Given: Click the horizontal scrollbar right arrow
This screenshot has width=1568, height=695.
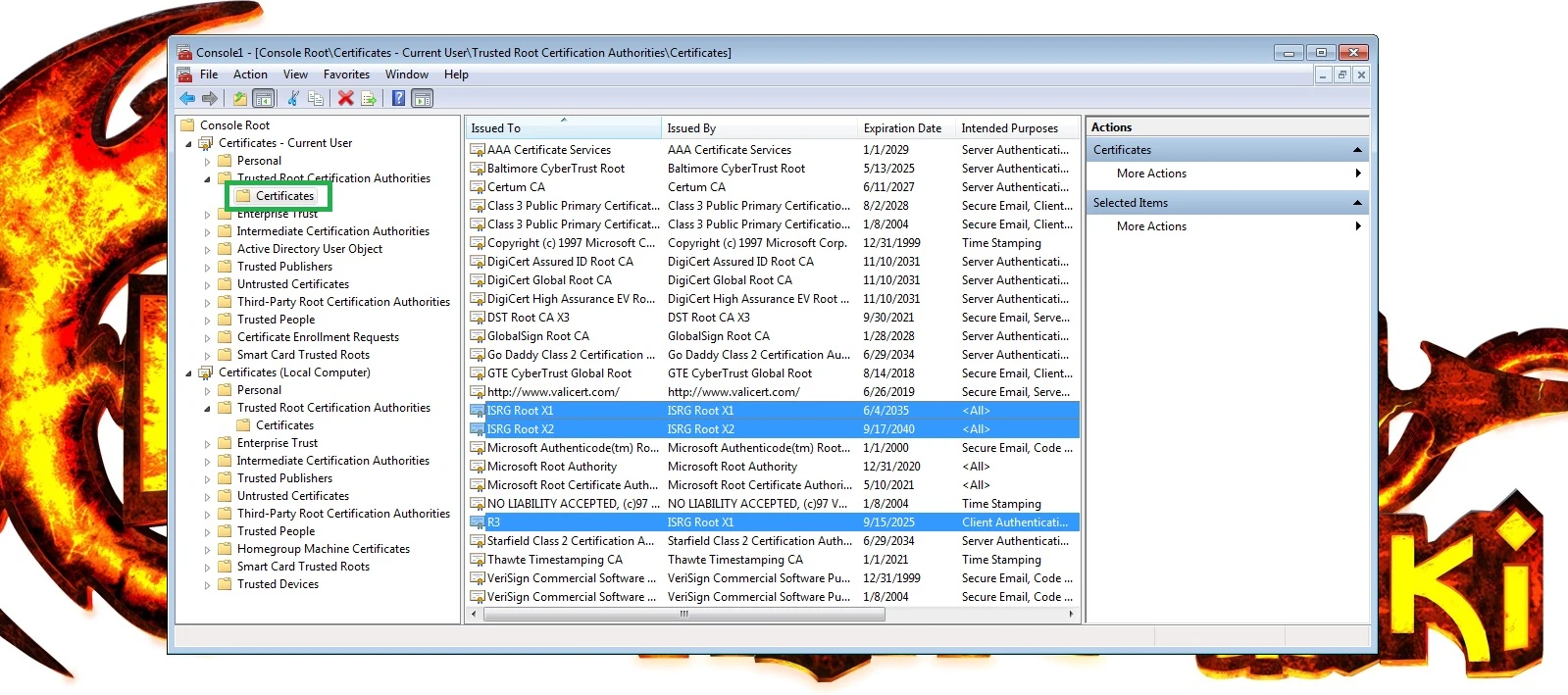Looking at the screenshot, I should 1071,615.
